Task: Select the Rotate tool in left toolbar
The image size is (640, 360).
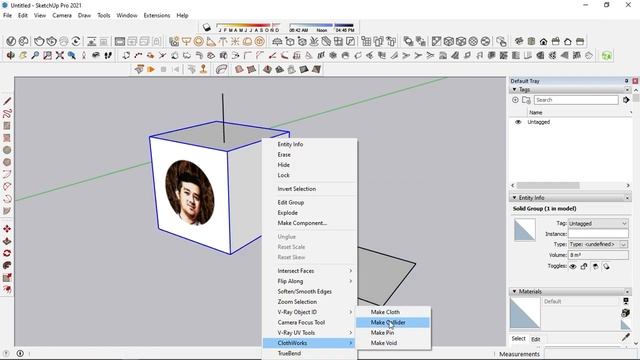Action: [x=7, y=253]
